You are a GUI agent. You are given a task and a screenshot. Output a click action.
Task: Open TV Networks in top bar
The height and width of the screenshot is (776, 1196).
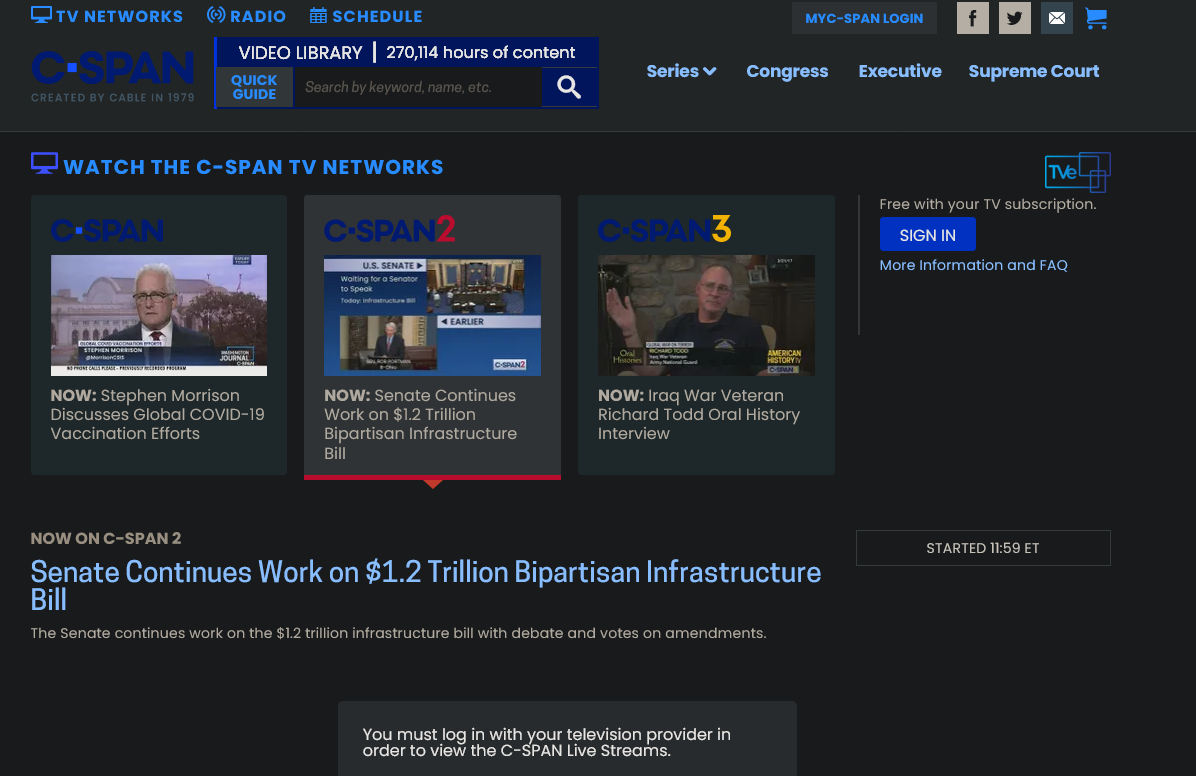[x=107, y=16]
